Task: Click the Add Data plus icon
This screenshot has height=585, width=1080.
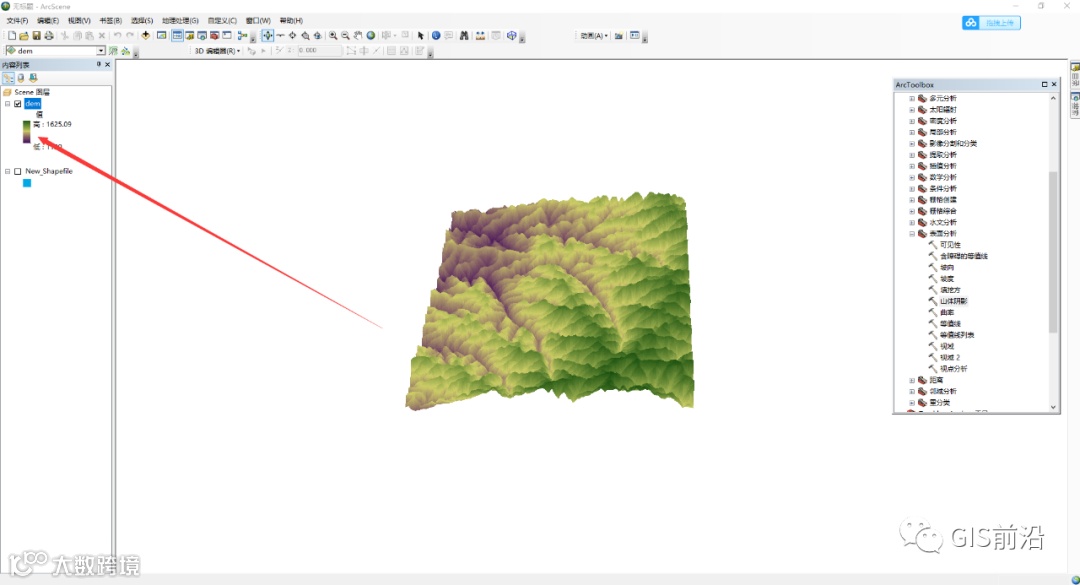Action: tap(145, 35)
